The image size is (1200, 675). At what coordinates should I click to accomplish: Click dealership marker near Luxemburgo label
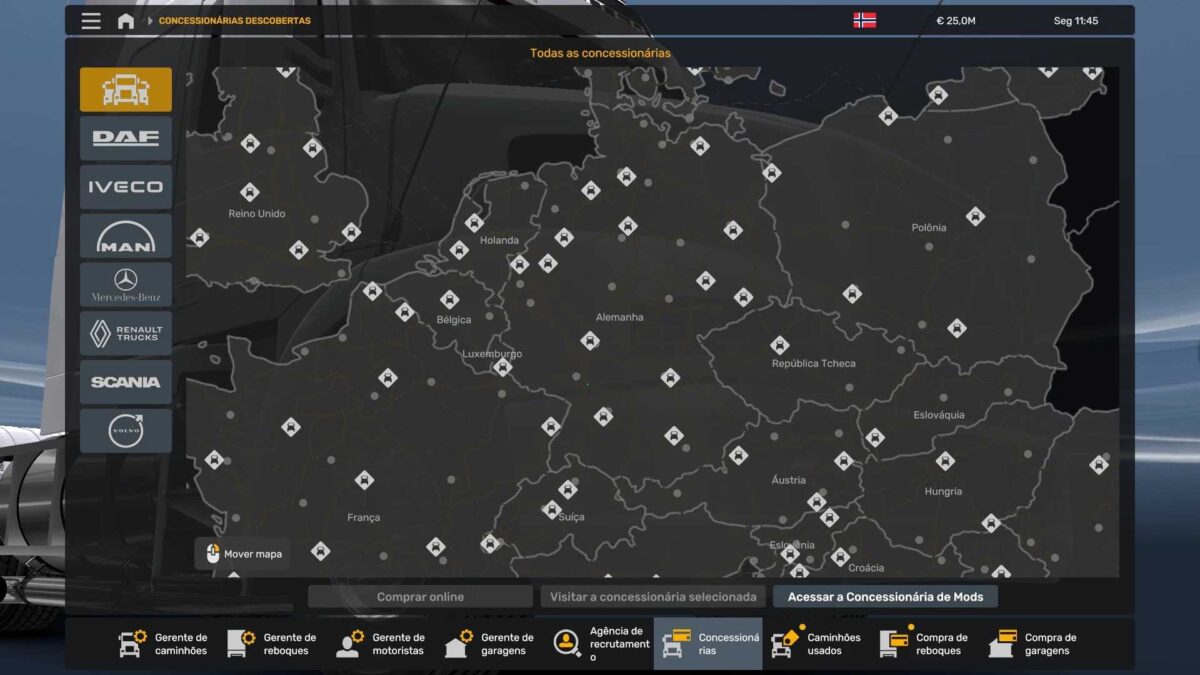pos(502,368)
